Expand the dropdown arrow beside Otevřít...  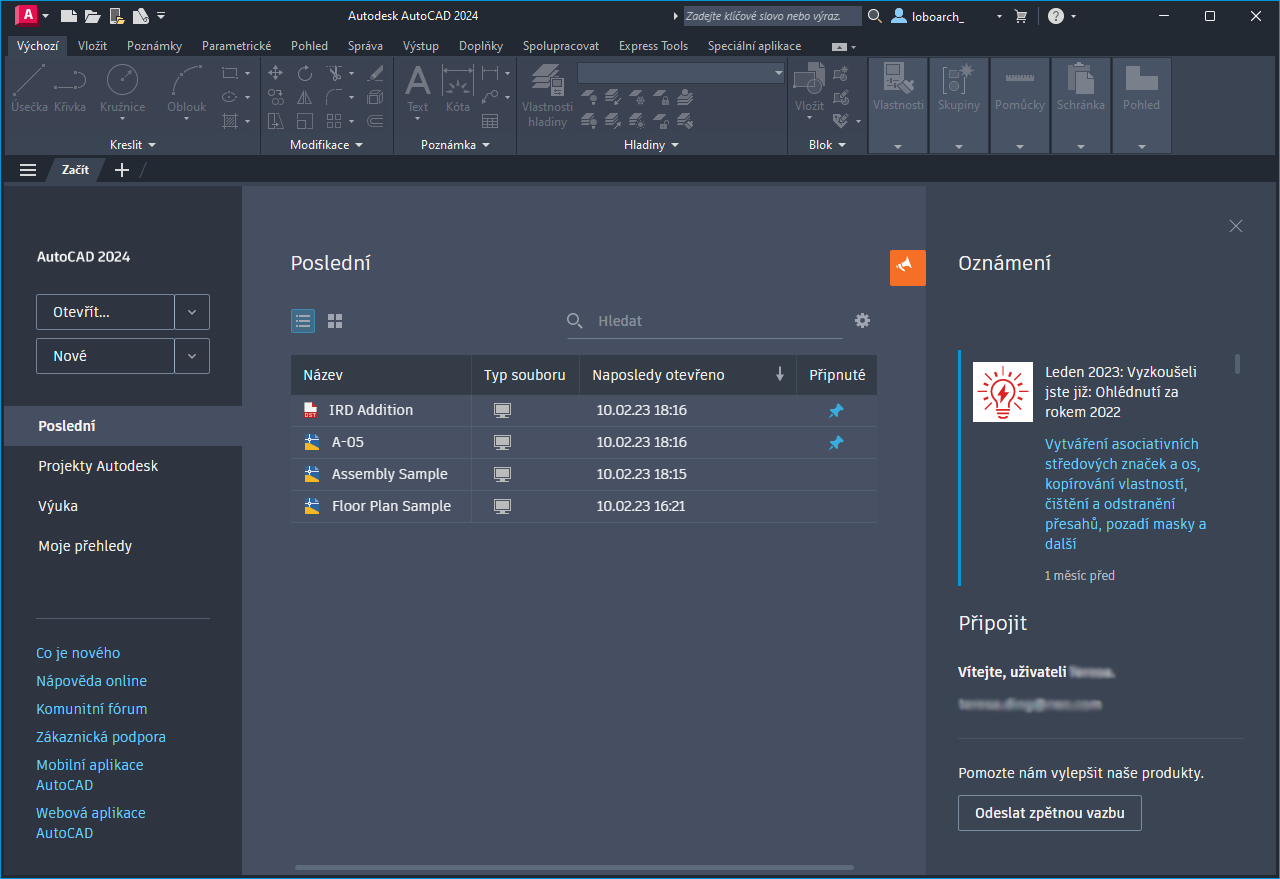(192, 312)
